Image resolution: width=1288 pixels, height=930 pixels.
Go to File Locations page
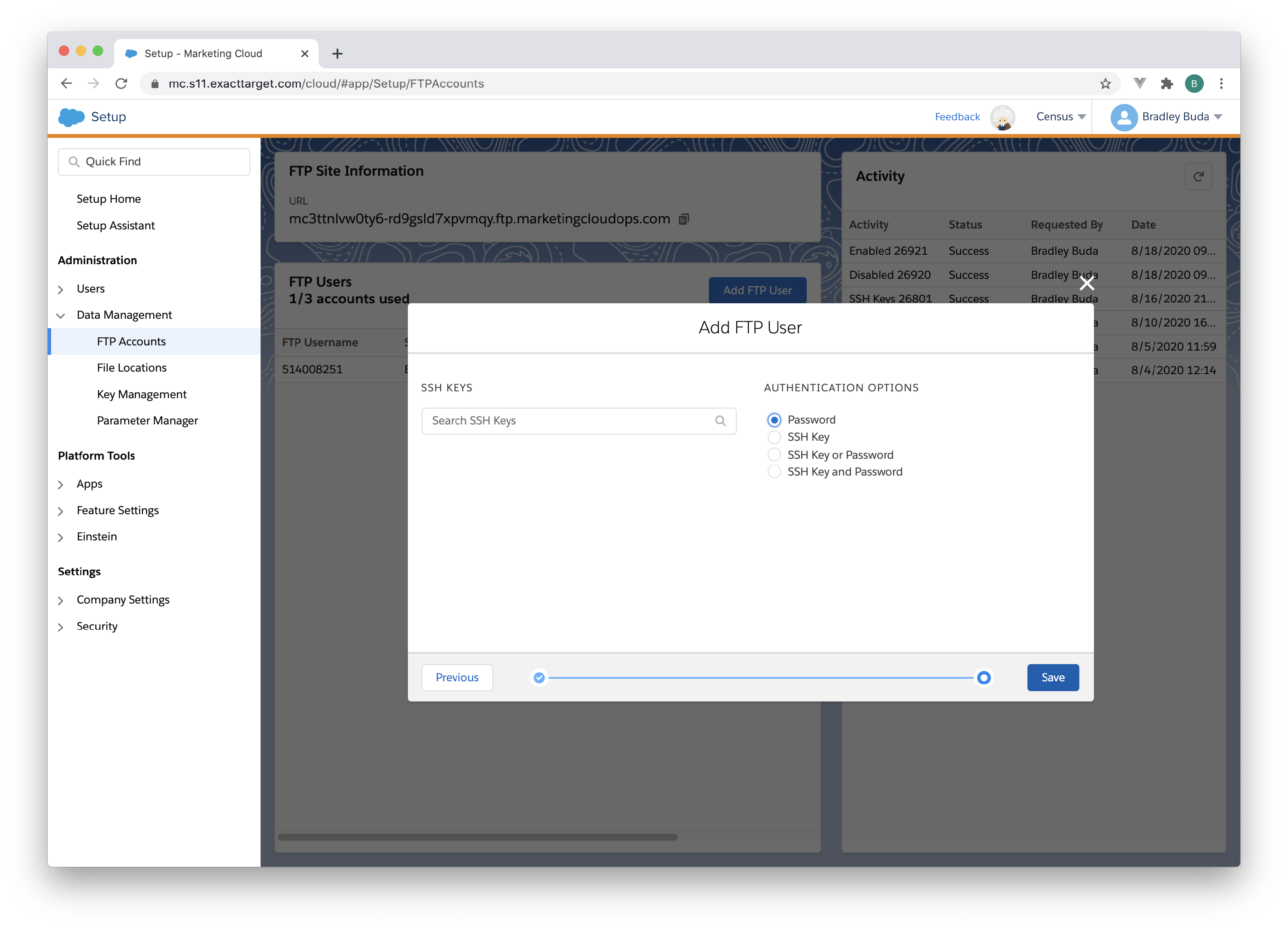click(132, 368)
